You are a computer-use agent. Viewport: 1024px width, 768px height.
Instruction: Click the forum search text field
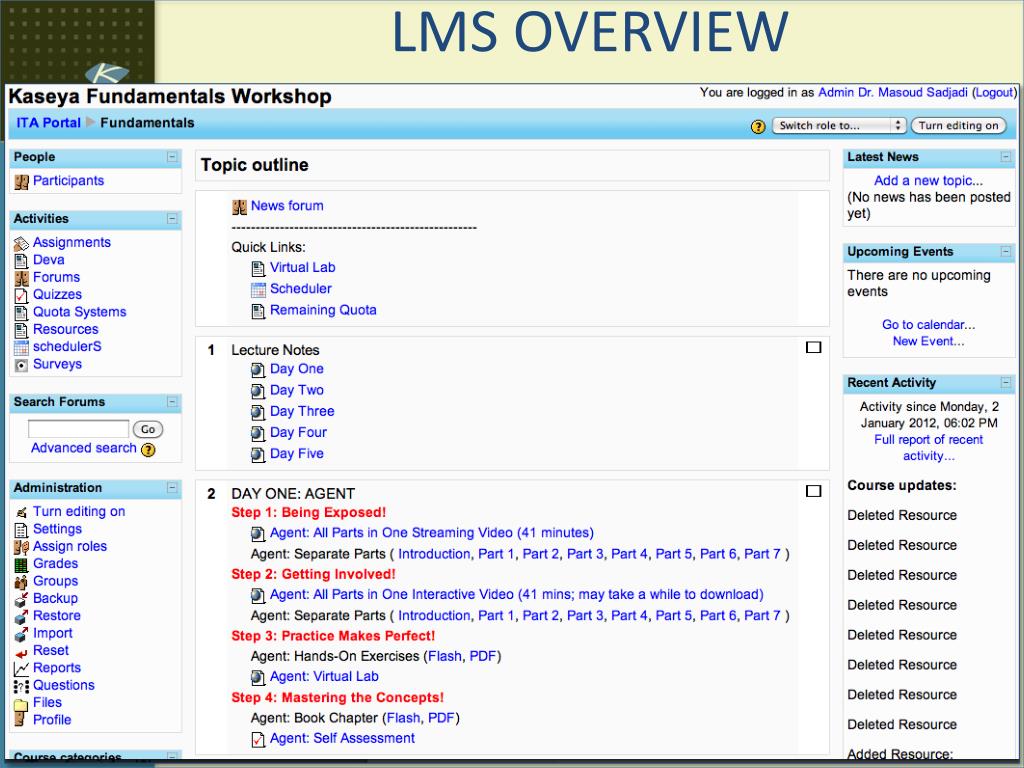click(78, 429)
